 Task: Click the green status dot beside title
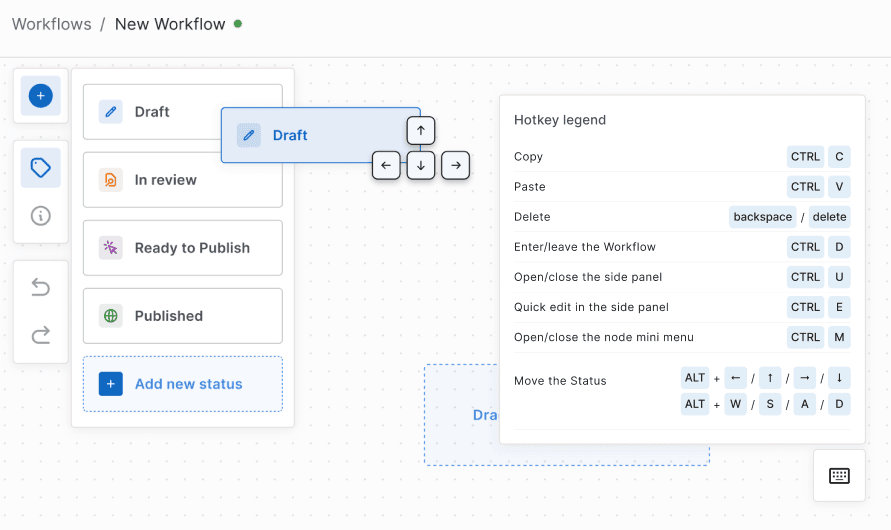click(x=238, y=24)
